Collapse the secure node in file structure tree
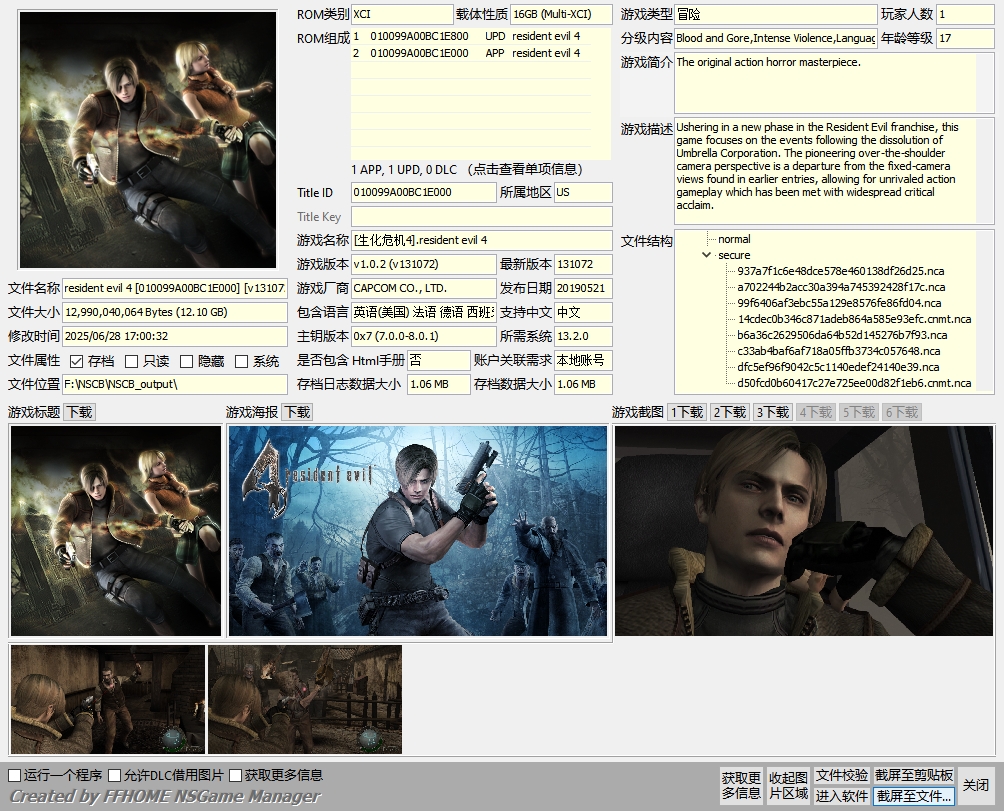1004x811 pixels. [706, 255]
